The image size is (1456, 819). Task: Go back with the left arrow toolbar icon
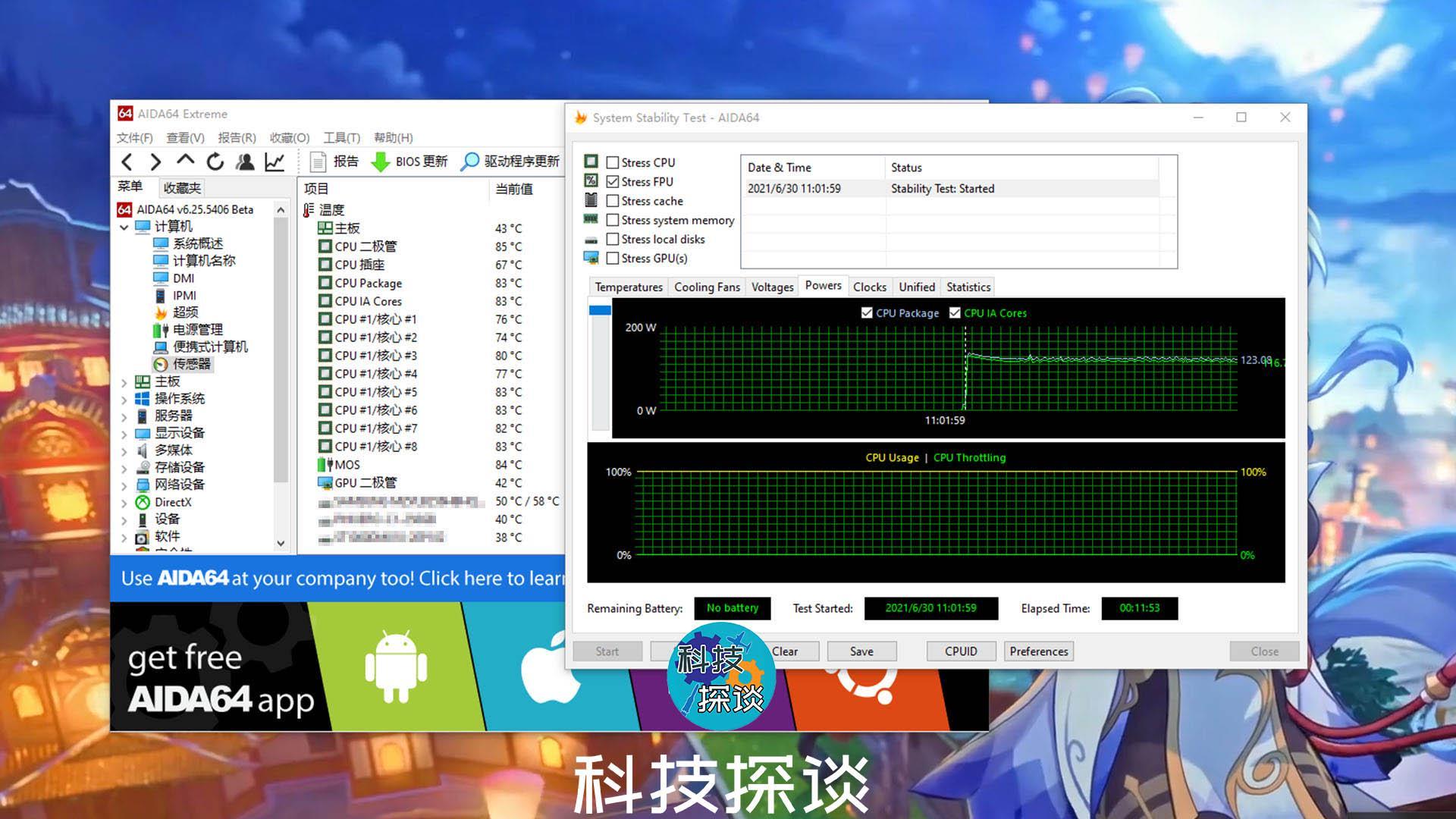[127, 162]
